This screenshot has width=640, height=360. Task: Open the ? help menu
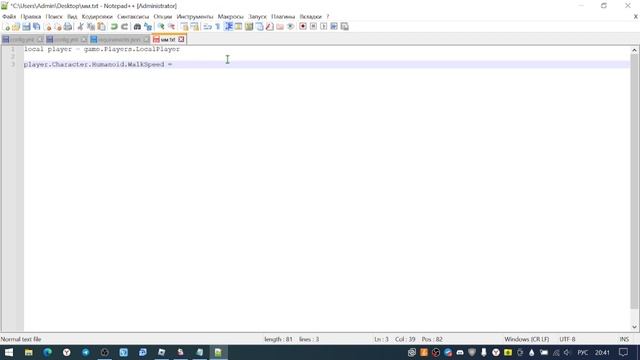coord(327,17)
